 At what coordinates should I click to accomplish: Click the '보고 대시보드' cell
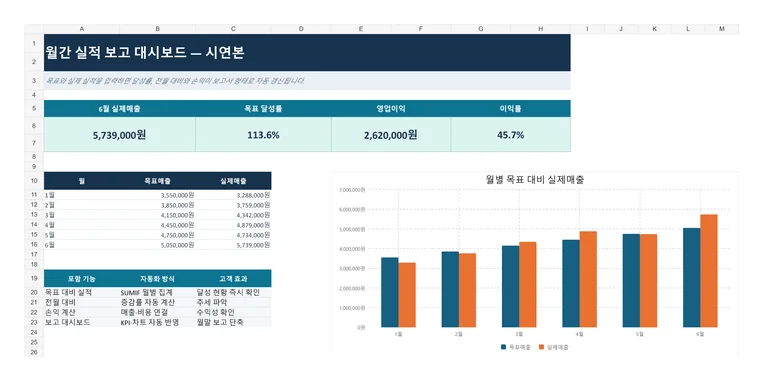tap(81, 322)
